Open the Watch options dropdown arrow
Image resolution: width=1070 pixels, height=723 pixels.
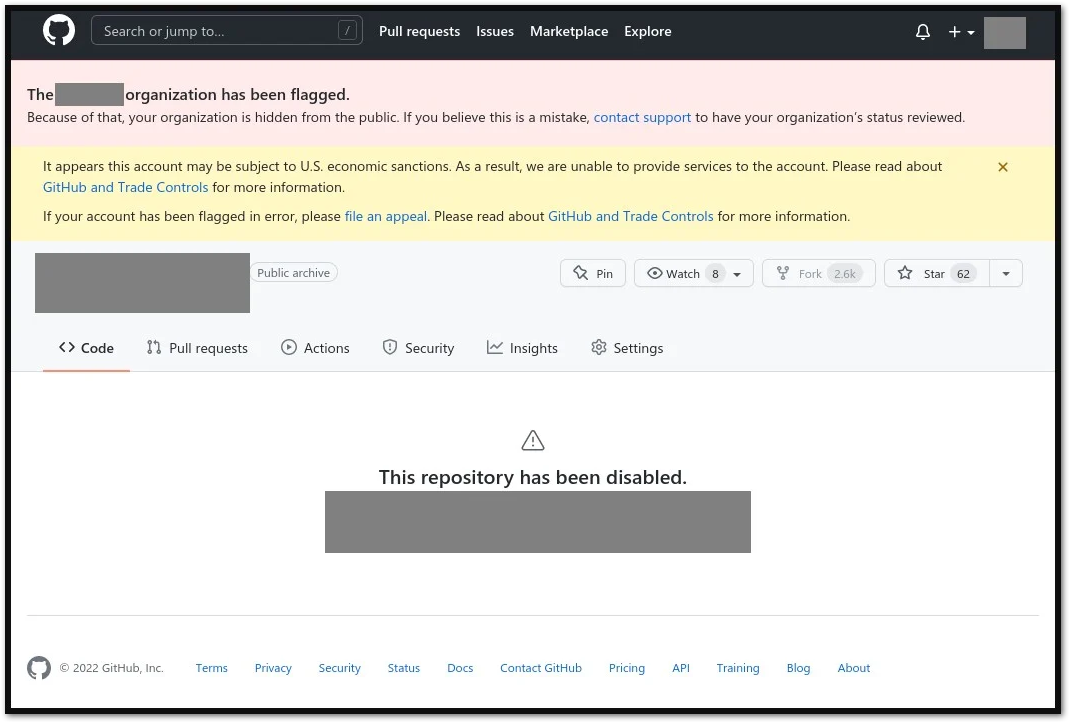[737, 274]
